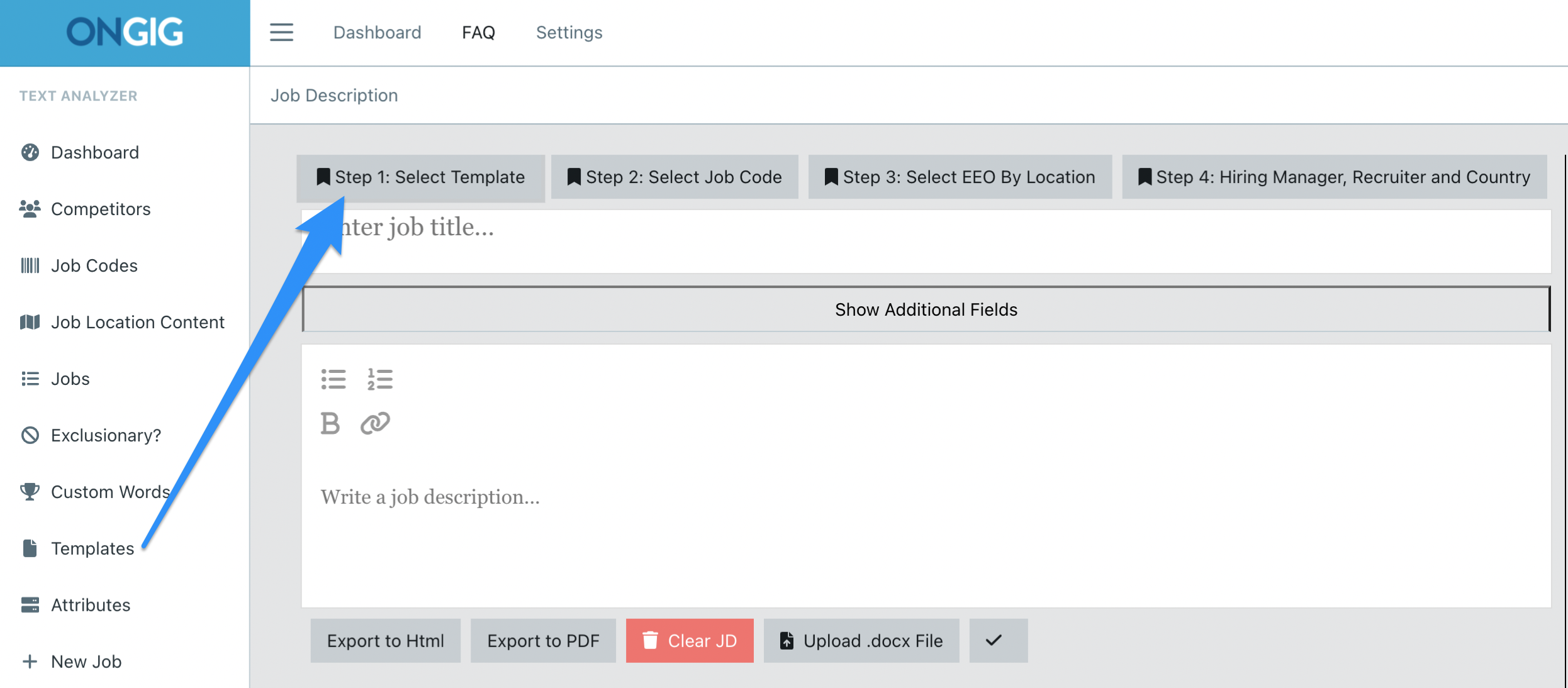Apply the numbered list formatting icon
This screenshot has height=688, width=1568.
click(x=380, y=379)
